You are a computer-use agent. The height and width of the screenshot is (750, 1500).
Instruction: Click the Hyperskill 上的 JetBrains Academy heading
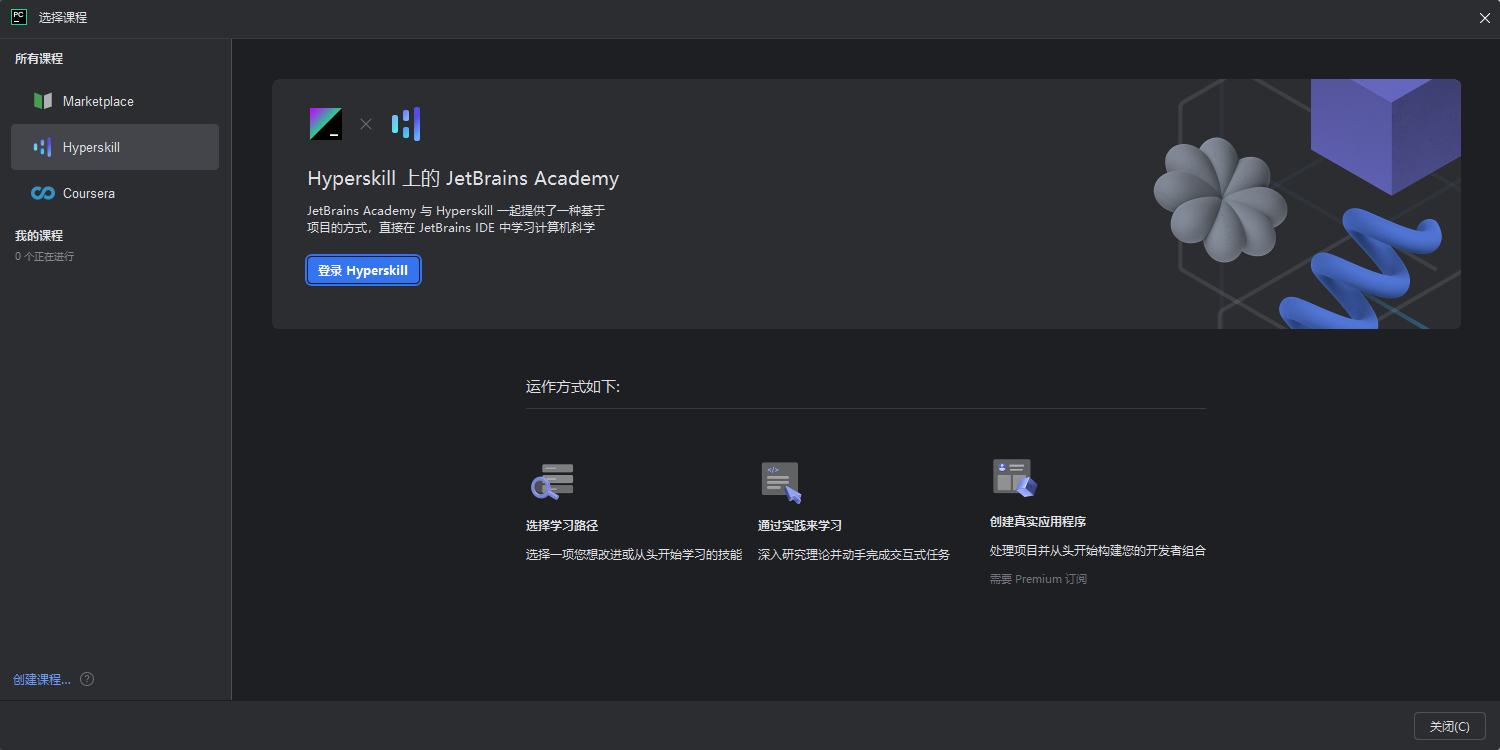(x=463, y=179)
